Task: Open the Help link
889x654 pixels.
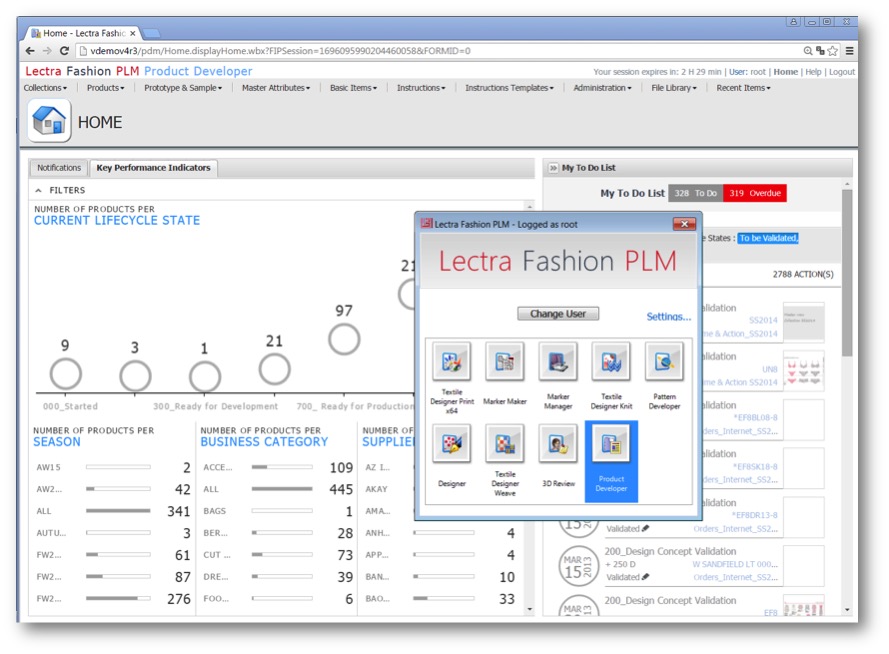Action: (813, 72)
